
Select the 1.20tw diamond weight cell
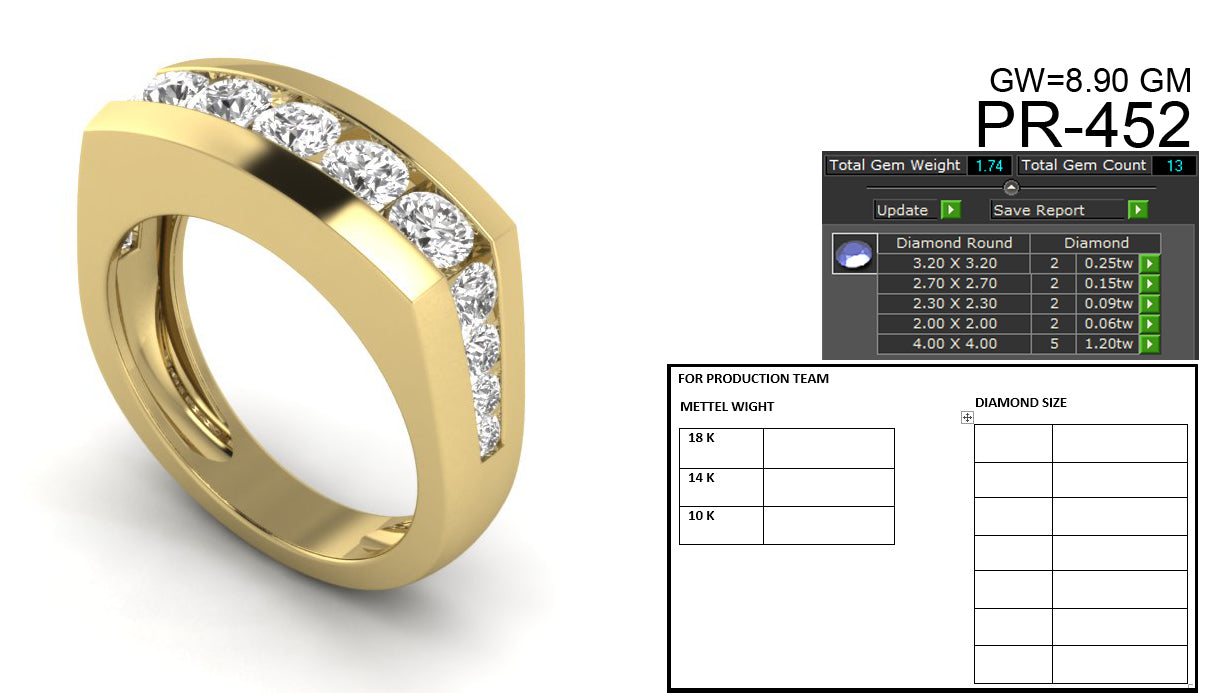(1108, 343)
